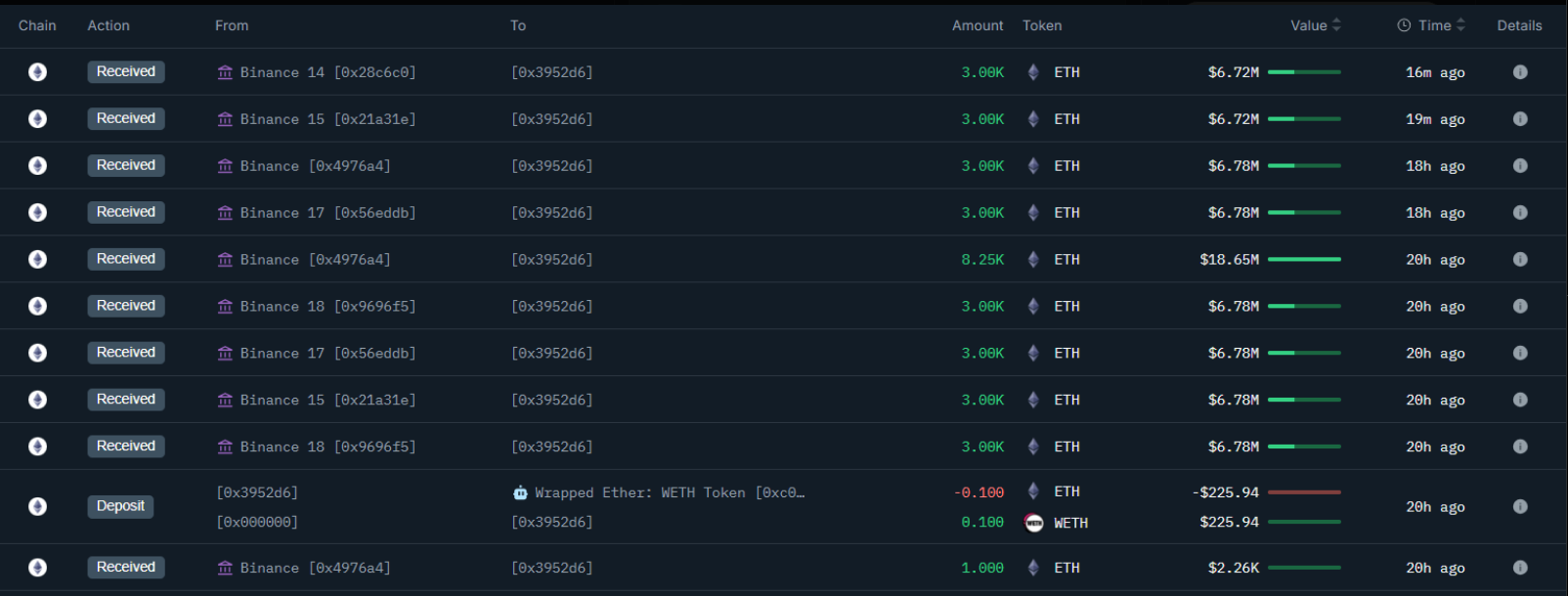Click the 16m ago timestamp
Screen dimensions: 1568x596
(1435, 72)
